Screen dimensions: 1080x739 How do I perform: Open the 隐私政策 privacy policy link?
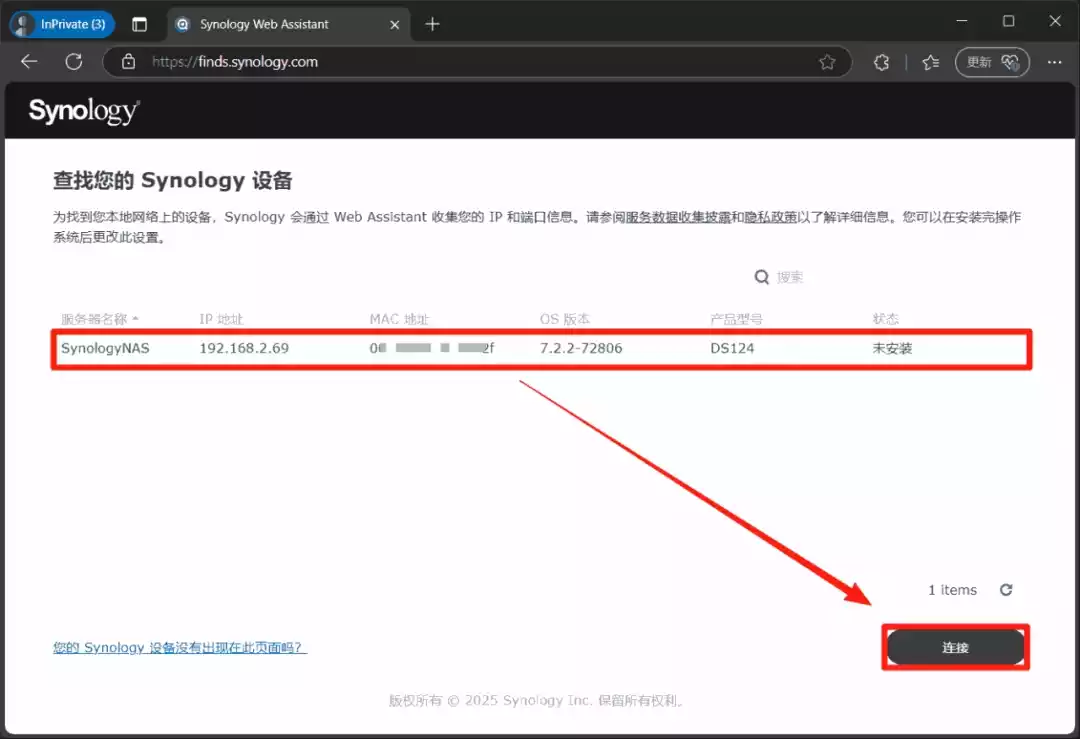pyautogui.click(x=771, y=217)
